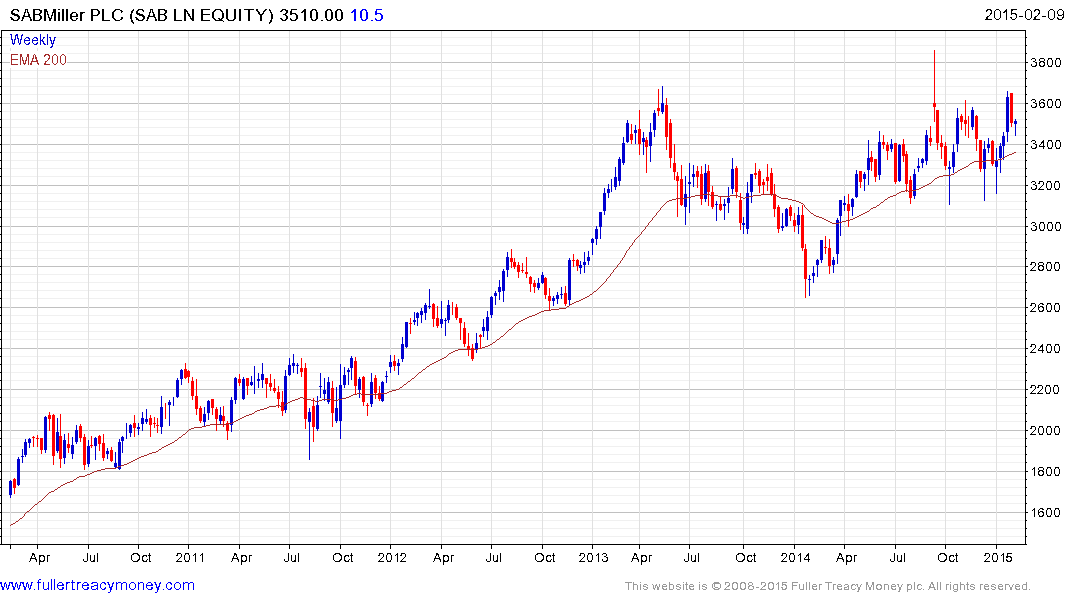This screenshot has width=1075, height=600.
Task: Click the 3510.00 last price value
Action: pyautogui.click(x=311, y=14)
